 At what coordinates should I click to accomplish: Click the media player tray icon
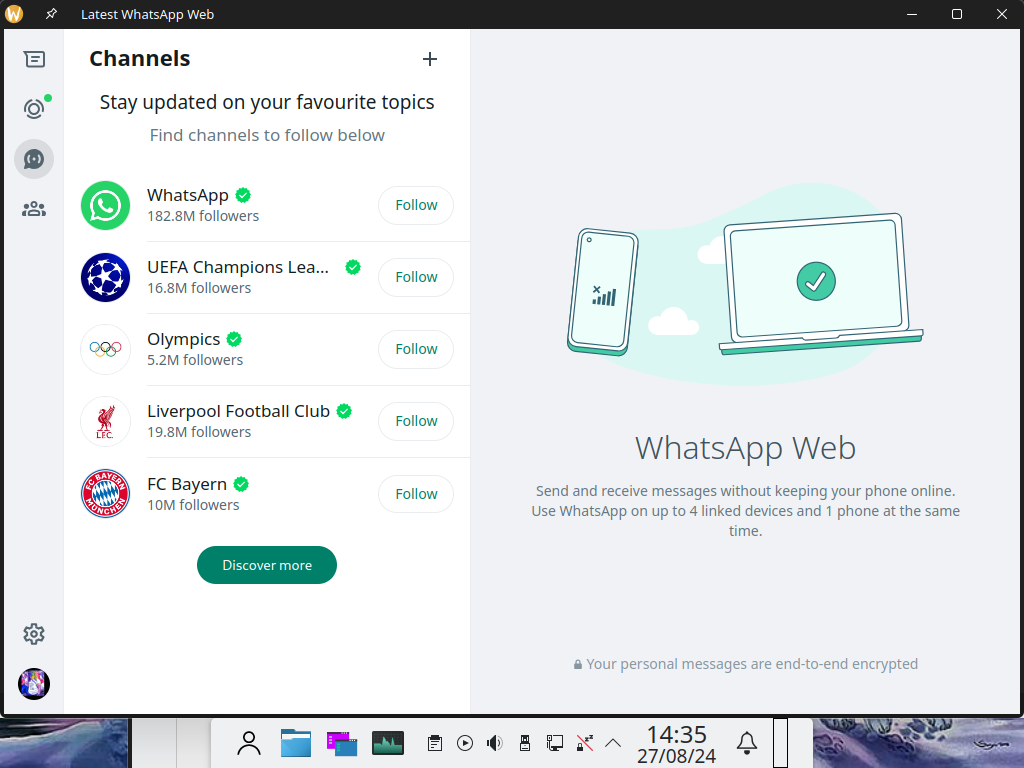(x=465, y=743)
